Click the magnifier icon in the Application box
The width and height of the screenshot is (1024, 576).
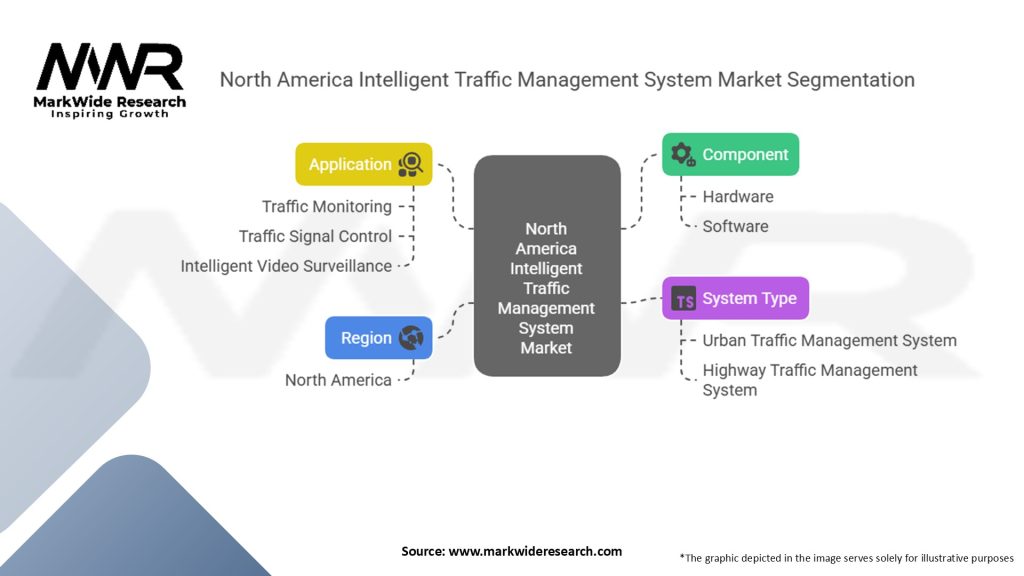(410, 165)
